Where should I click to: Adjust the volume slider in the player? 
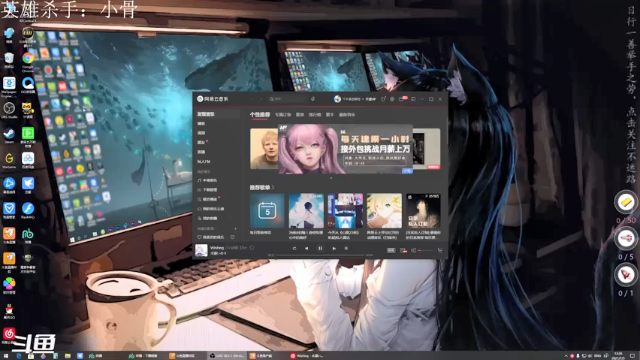click(x=425, y=250)
